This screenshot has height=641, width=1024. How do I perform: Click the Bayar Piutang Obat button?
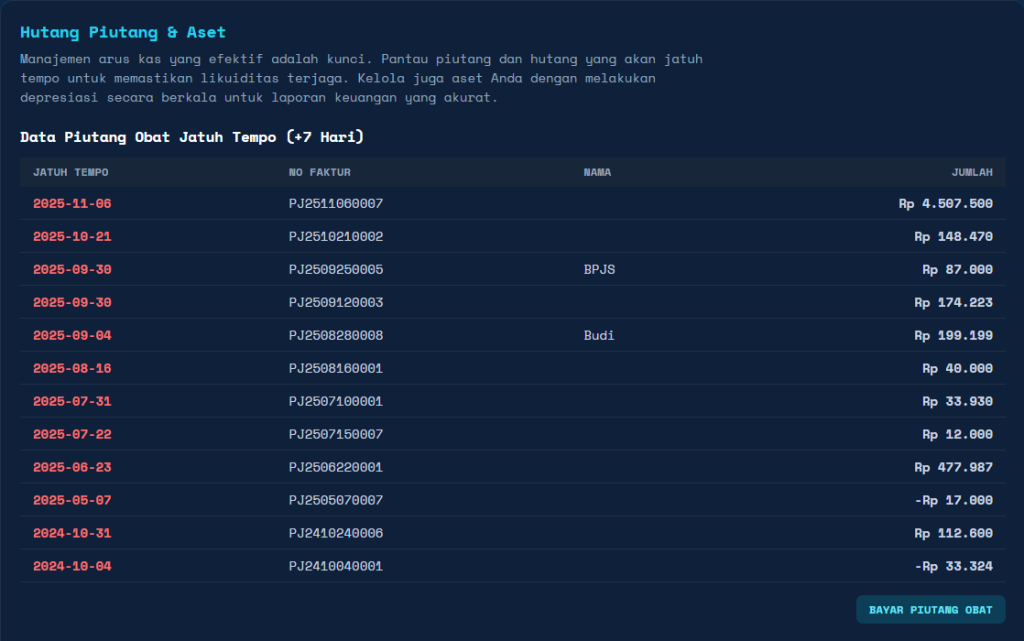[930, 609]
